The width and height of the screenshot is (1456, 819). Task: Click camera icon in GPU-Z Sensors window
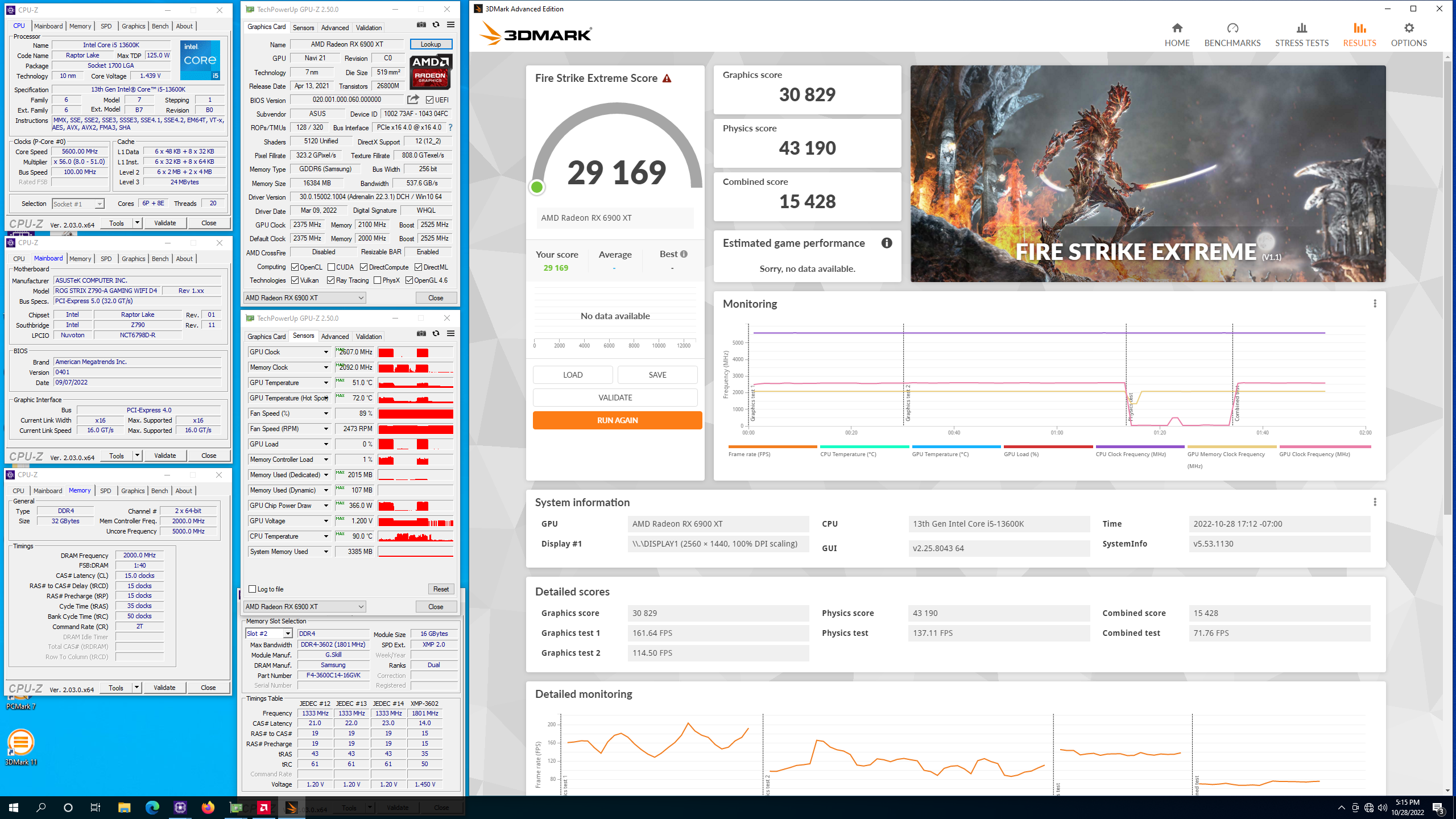(x=421, y=334)
